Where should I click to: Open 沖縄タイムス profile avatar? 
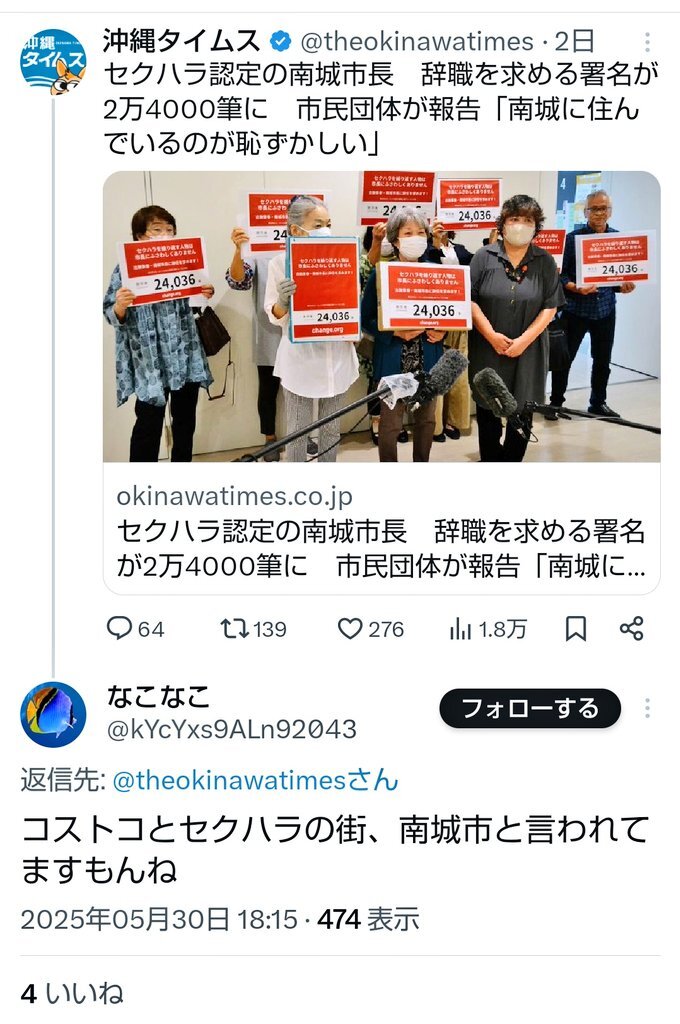pyautogui.click(x=53, y=61)
